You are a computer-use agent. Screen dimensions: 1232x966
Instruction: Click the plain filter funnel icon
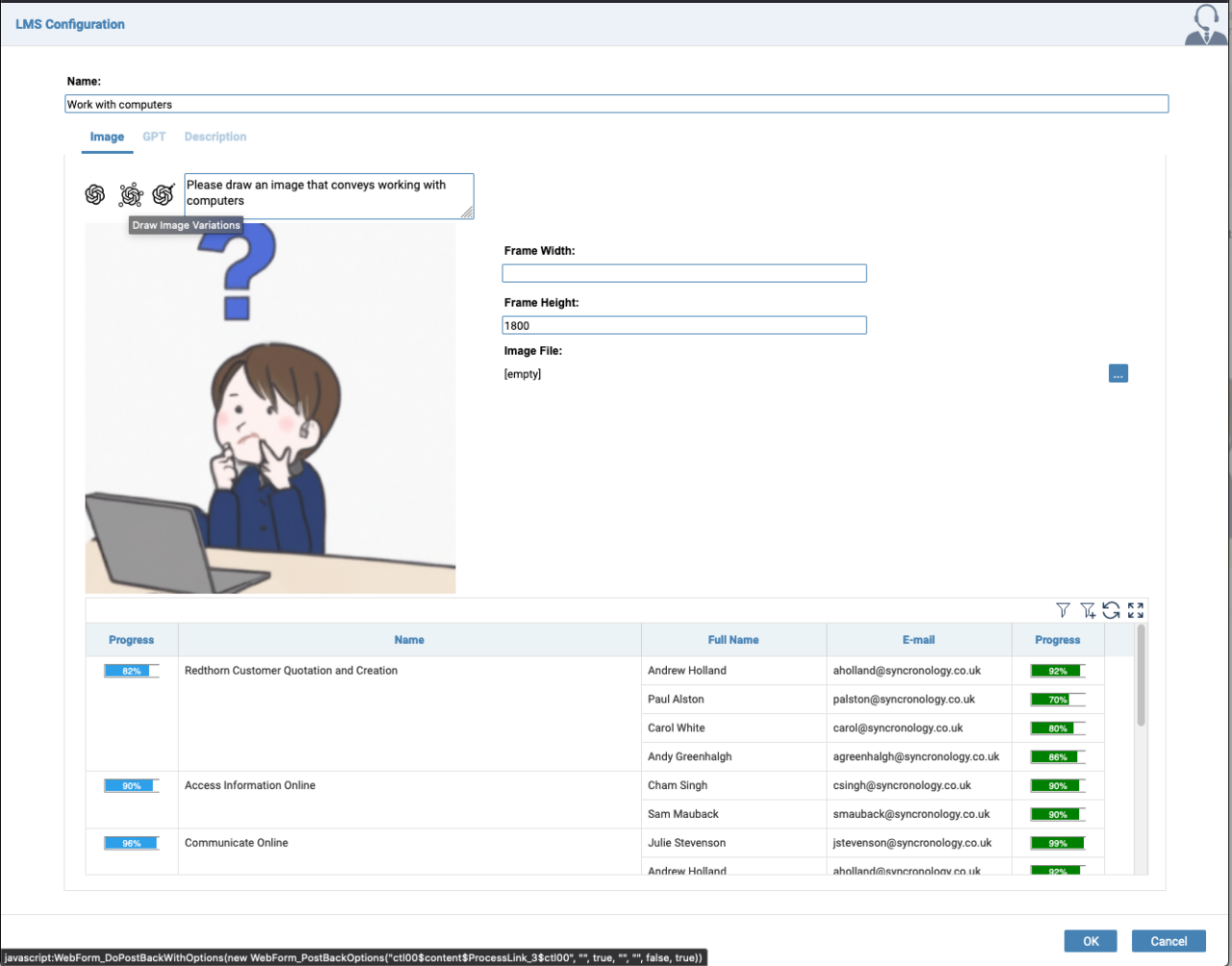click(1063, 610)
